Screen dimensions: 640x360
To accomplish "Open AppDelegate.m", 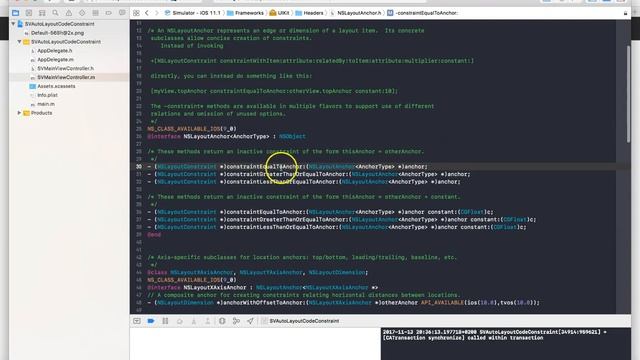I will click(x=55, y=60).
